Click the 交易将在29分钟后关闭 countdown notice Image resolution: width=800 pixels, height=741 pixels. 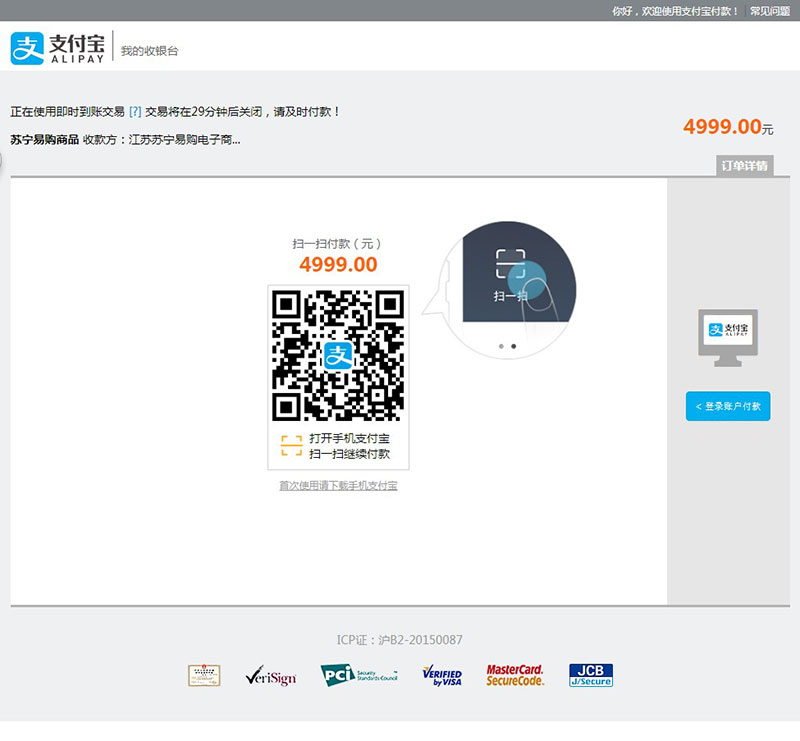(242, 112)
